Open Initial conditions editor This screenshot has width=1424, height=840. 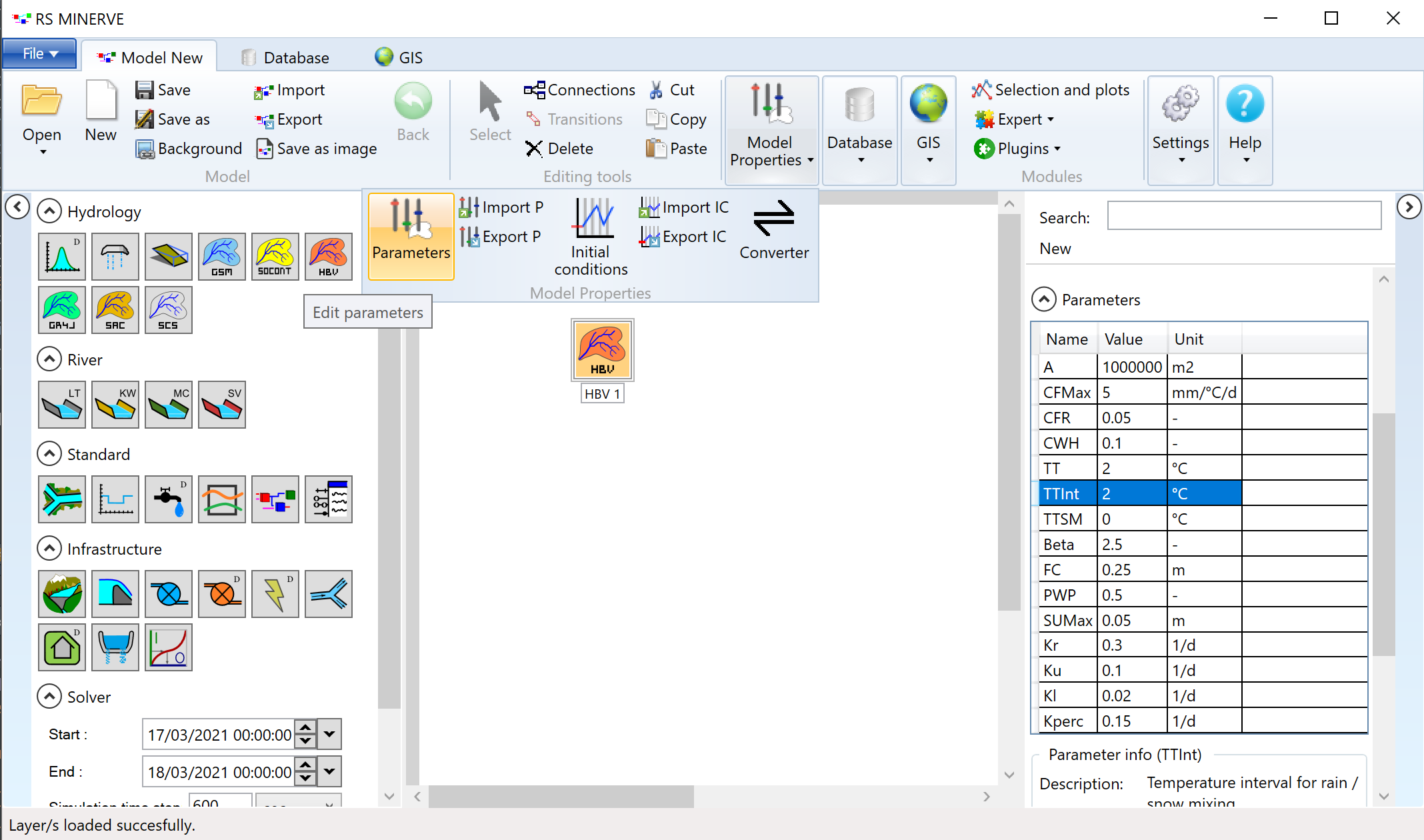(x=591, y=236)
